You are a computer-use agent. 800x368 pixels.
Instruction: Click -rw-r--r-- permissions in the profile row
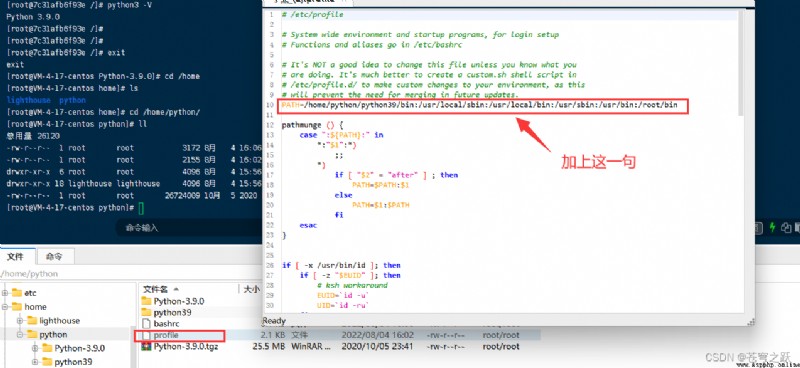[447, 335]
